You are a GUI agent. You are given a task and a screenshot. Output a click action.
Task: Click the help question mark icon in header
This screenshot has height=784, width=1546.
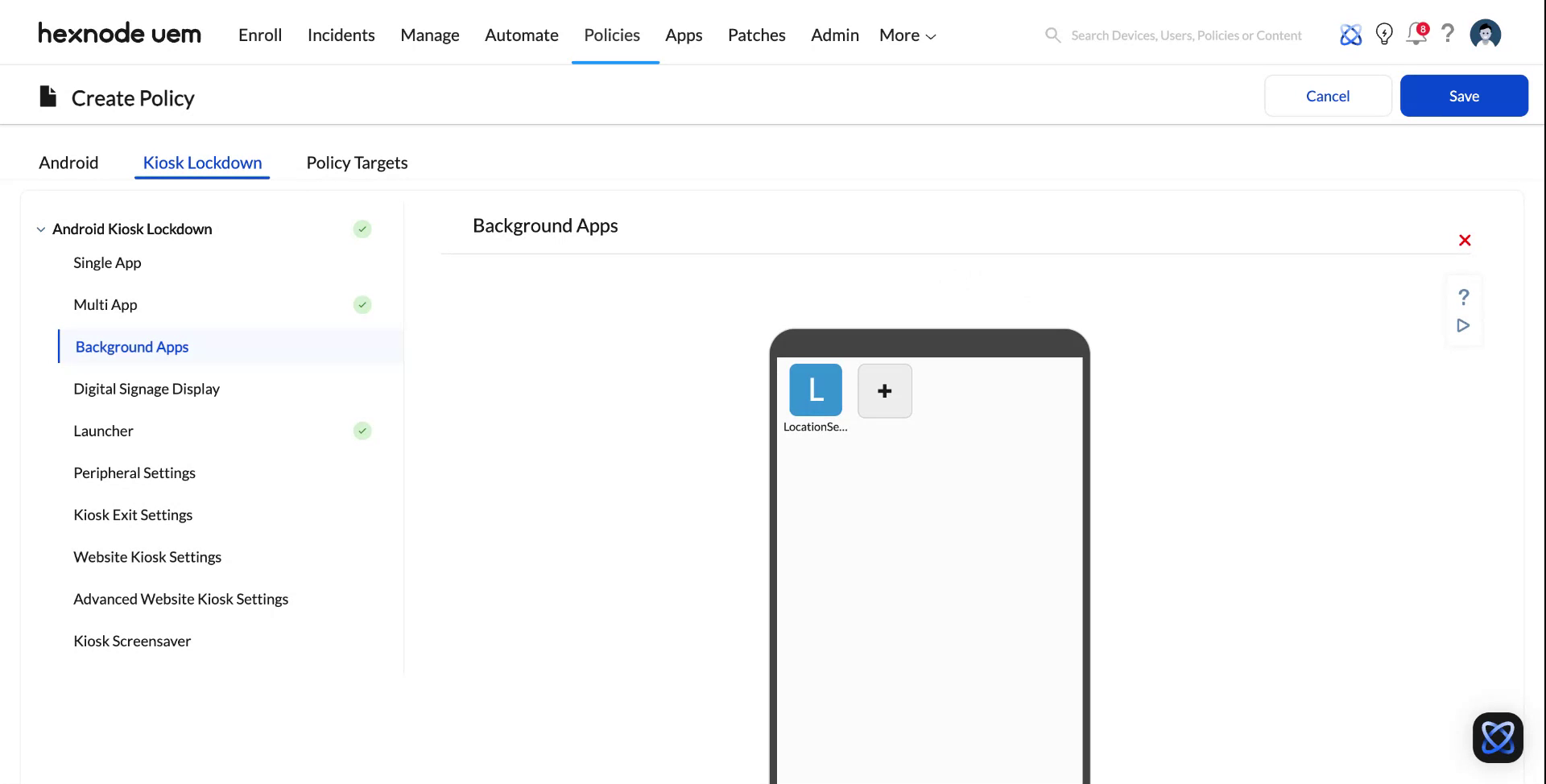click(x=1448, y=34)
